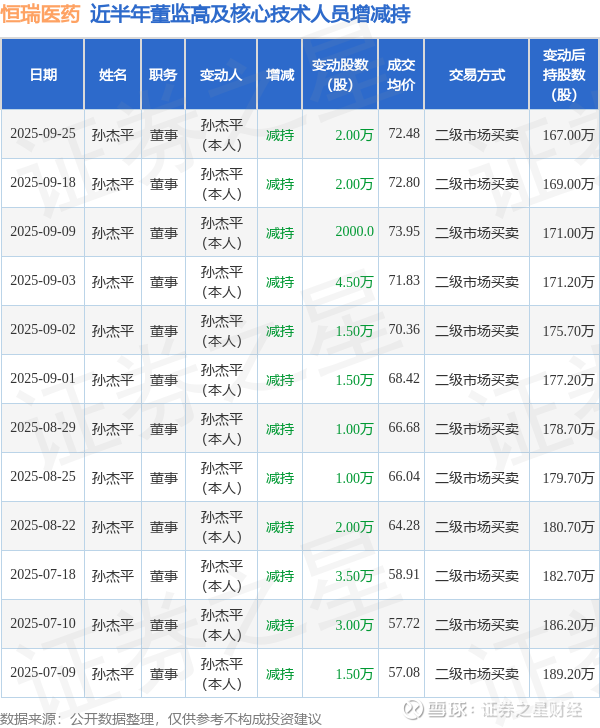Click holdings value 182.70万
The width and height of the screenshot is (600, 728).
click(568, 576)
